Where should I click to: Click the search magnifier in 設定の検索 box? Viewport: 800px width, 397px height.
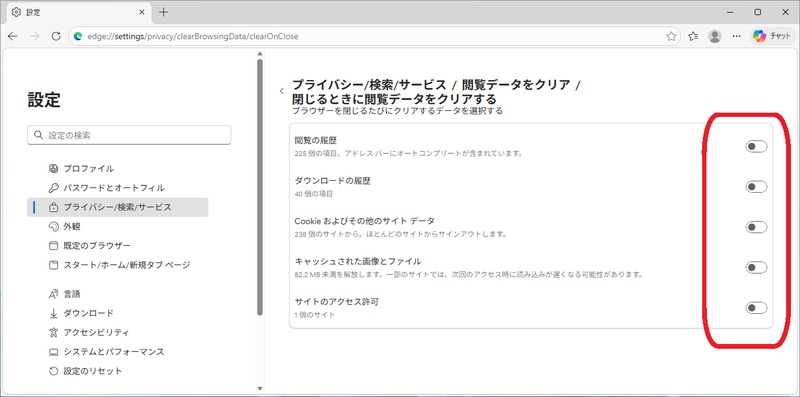(38, 135)
